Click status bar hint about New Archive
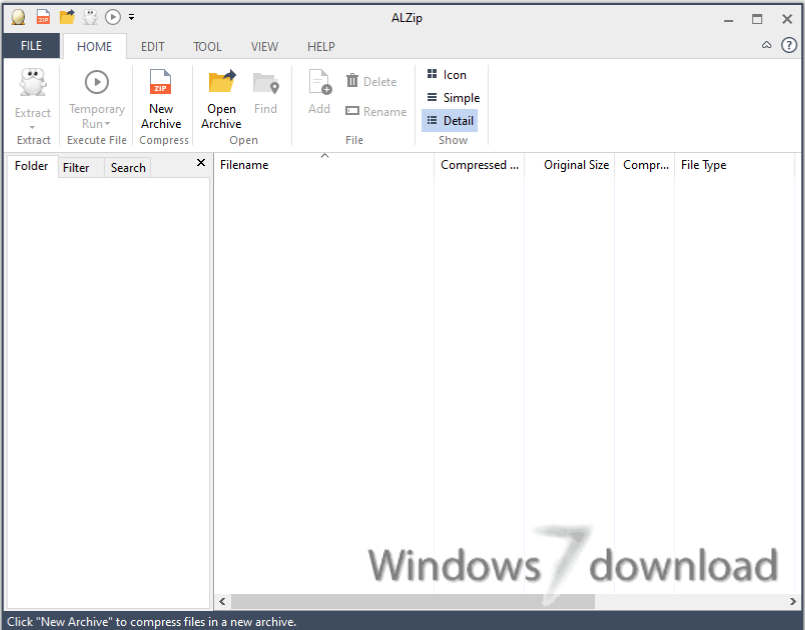 point(152,622)
